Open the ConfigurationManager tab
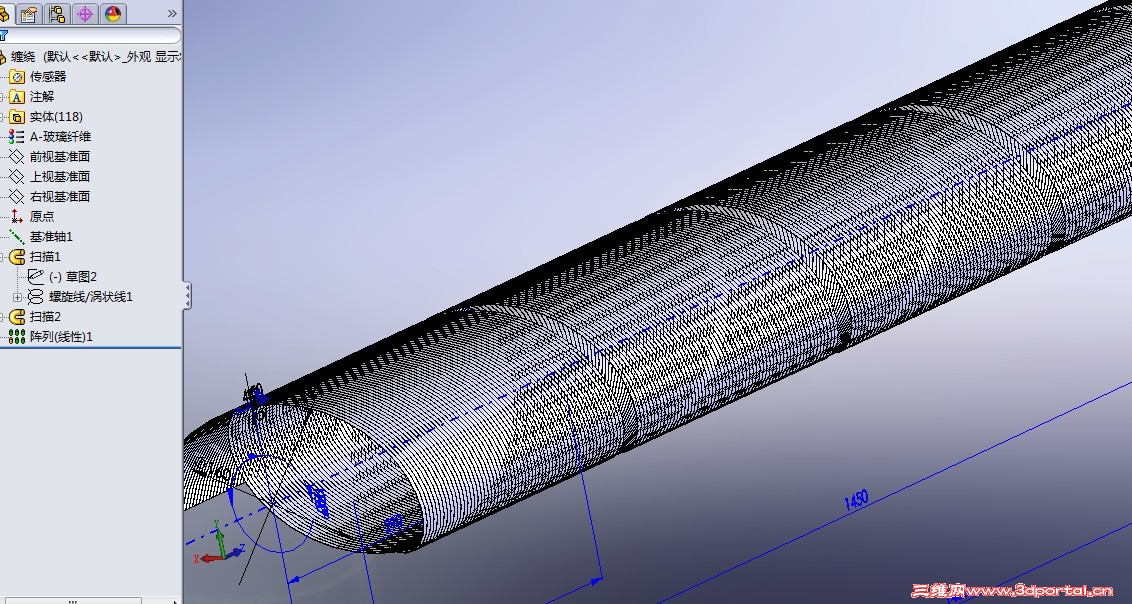1132x604 pixels. [x=57, y=13]
